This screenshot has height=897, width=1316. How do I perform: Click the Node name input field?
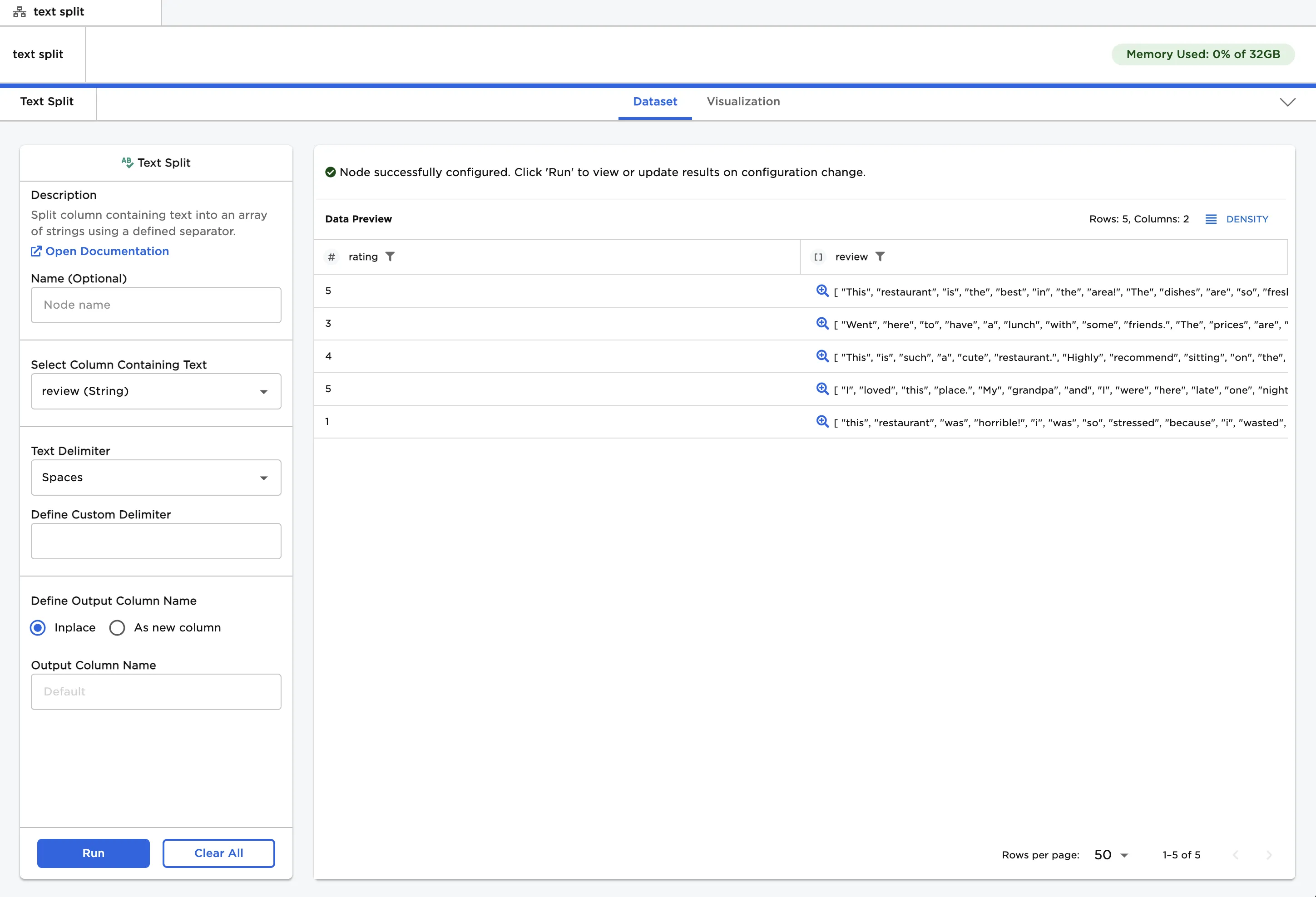pos(156,305)
